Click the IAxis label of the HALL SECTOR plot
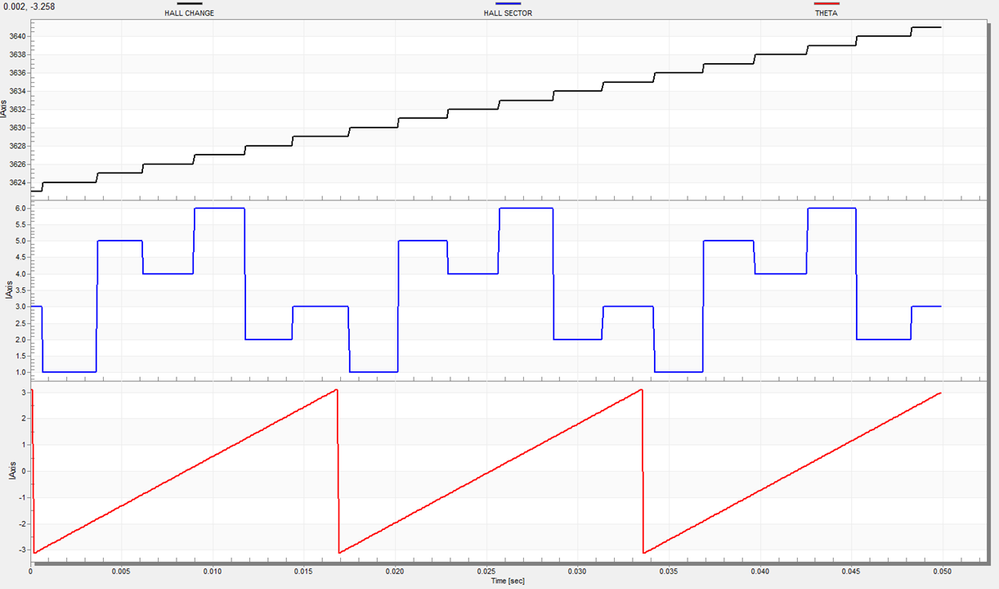 coord(9,289)
